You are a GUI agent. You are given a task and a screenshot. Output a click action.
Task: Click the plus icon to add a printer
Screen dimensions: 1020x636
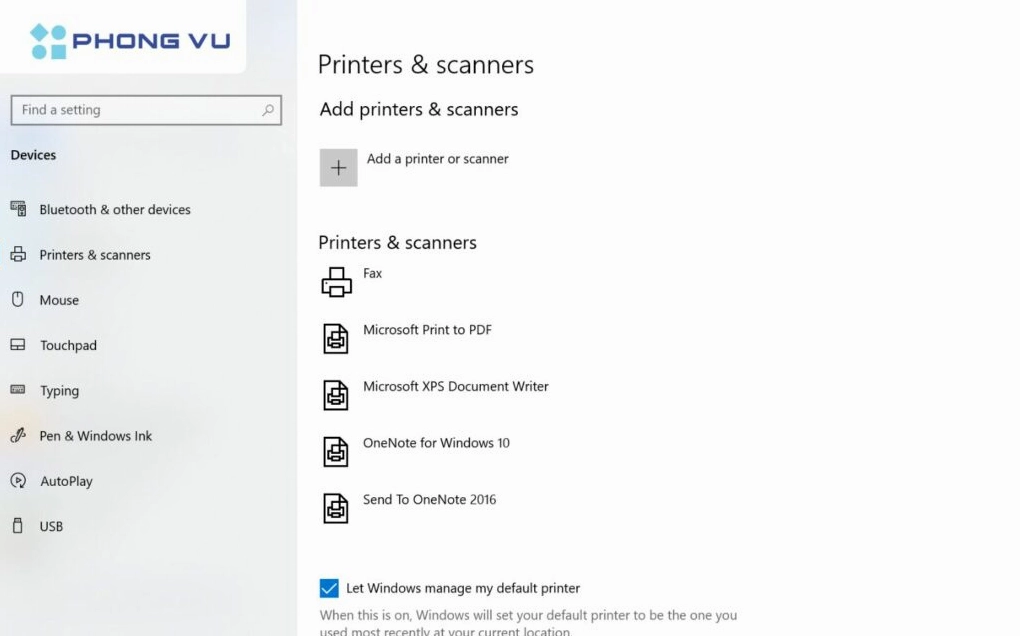coord(338,167)
